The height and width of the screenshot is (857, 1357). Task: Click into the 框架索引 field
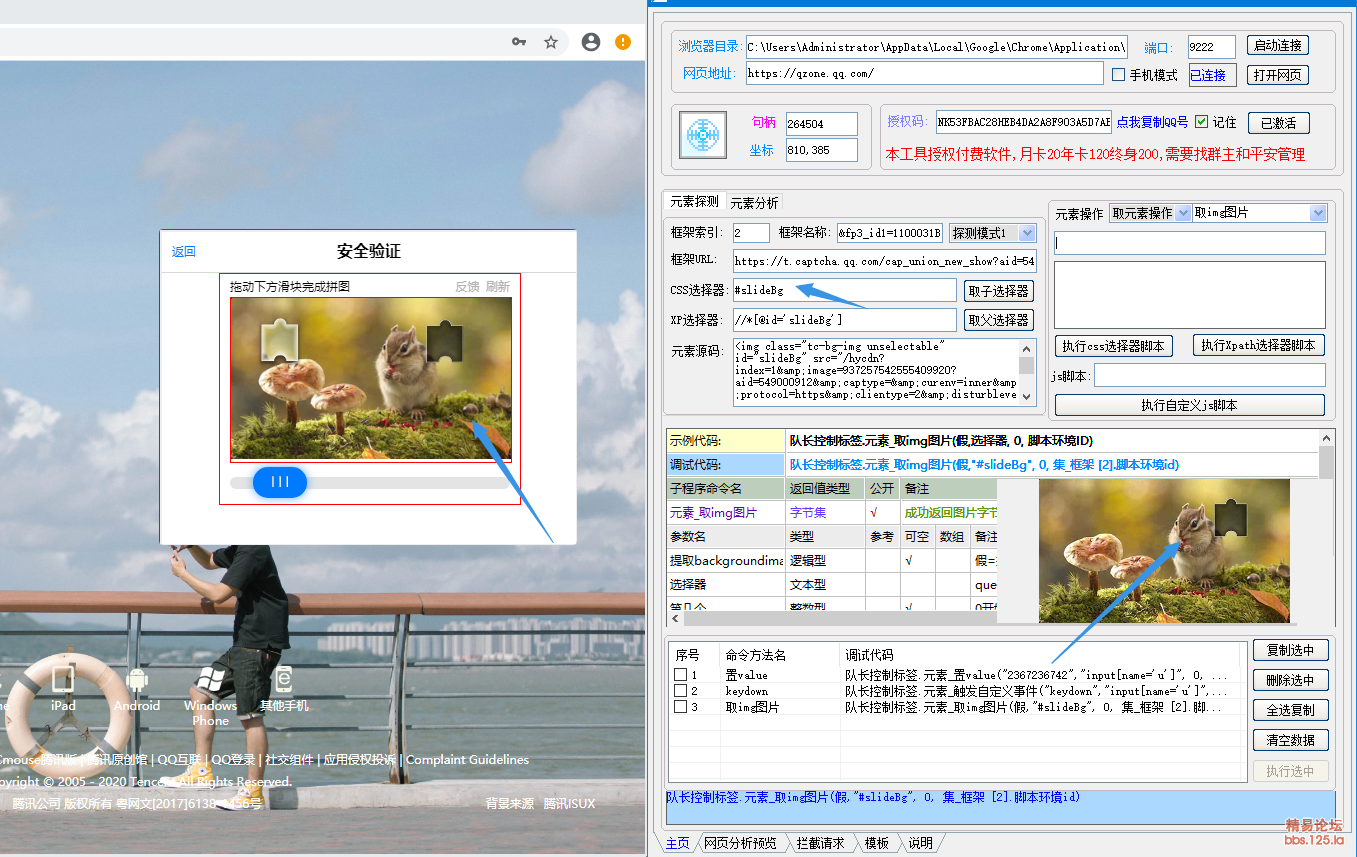[751, 233]
